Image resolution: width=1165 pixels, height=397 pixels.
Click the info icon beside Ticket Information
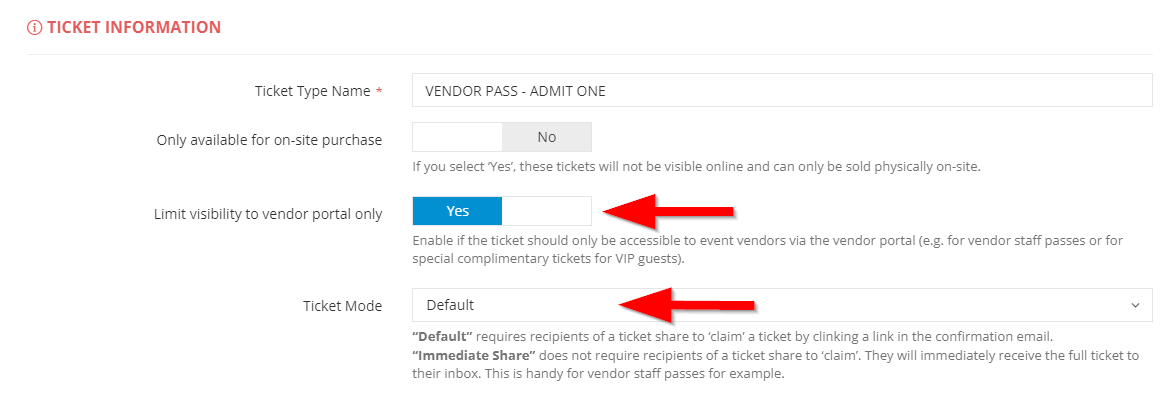tap(34, 28)
